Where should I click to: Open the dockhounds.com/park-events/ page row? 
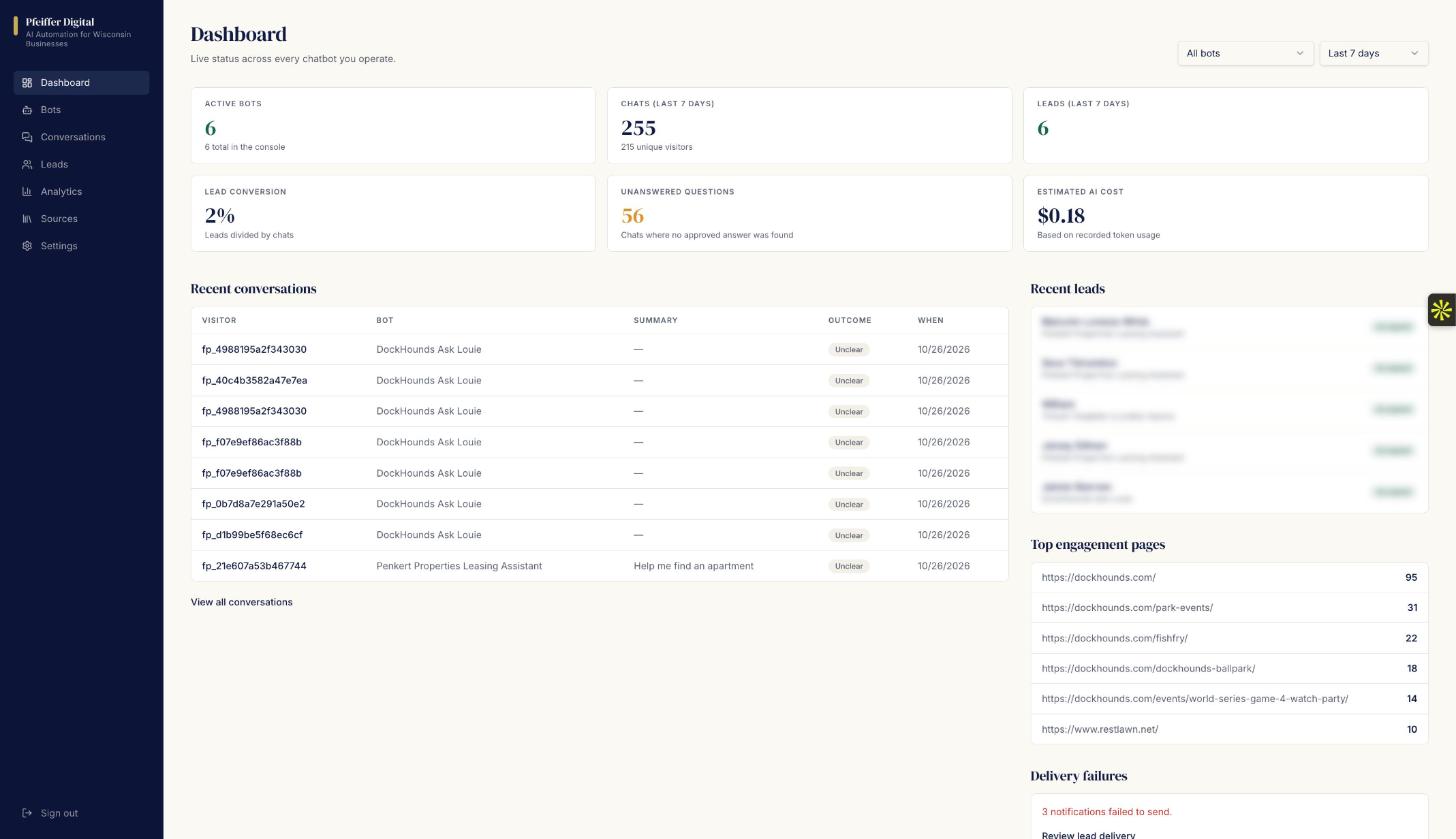pyautogui.click(x=1229, y=608)
